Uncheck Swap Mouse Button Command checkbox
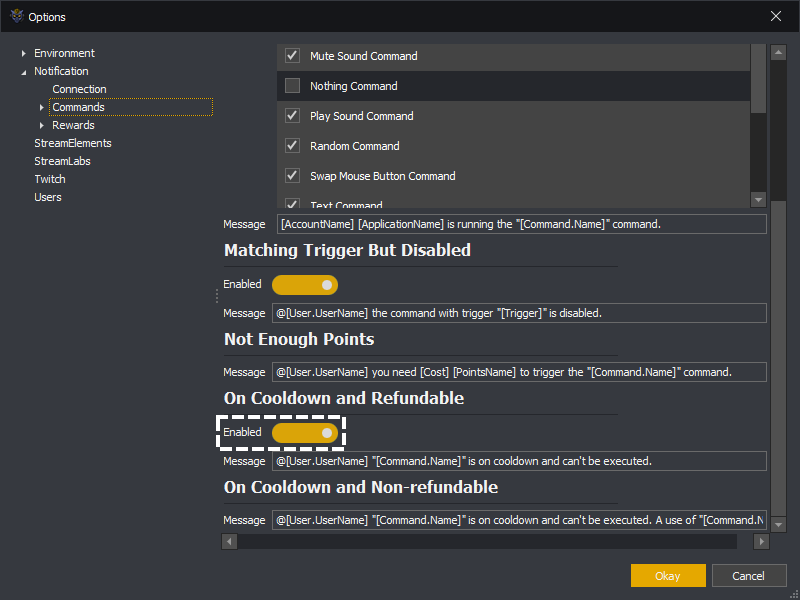The width and height of the screenshot is (800, 600). tap(292, 176)
